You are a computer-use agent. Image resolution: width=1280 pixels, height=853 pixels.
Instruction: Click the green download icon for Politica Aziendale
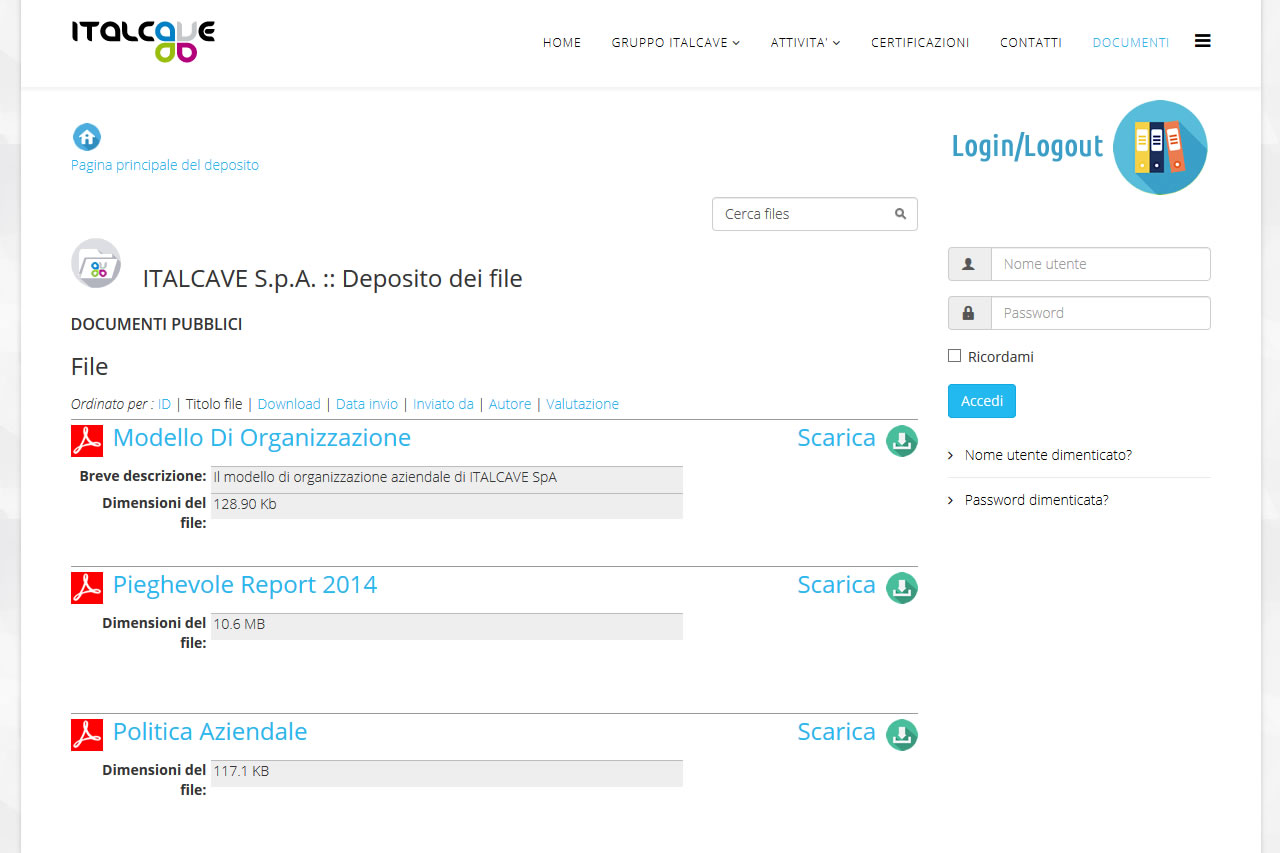pyautogui.click(x=901, y=735)
